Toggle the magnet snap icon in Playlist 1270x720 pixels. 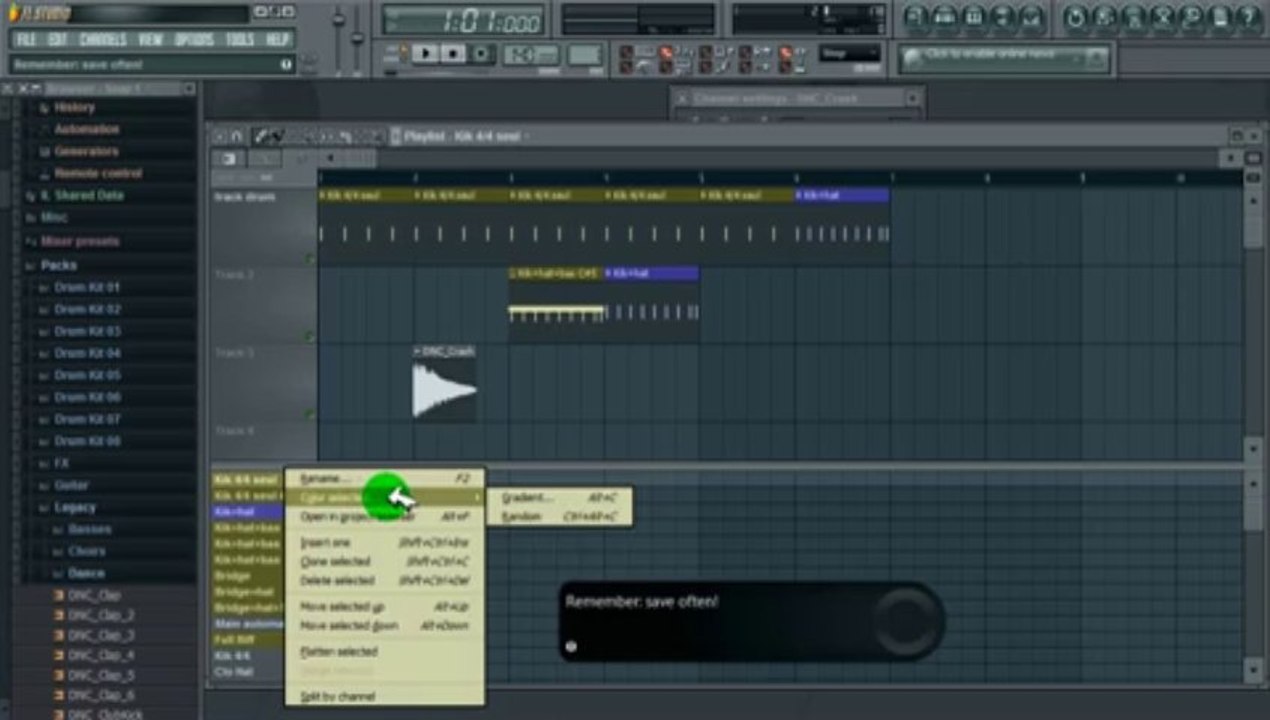pos(237,136)
